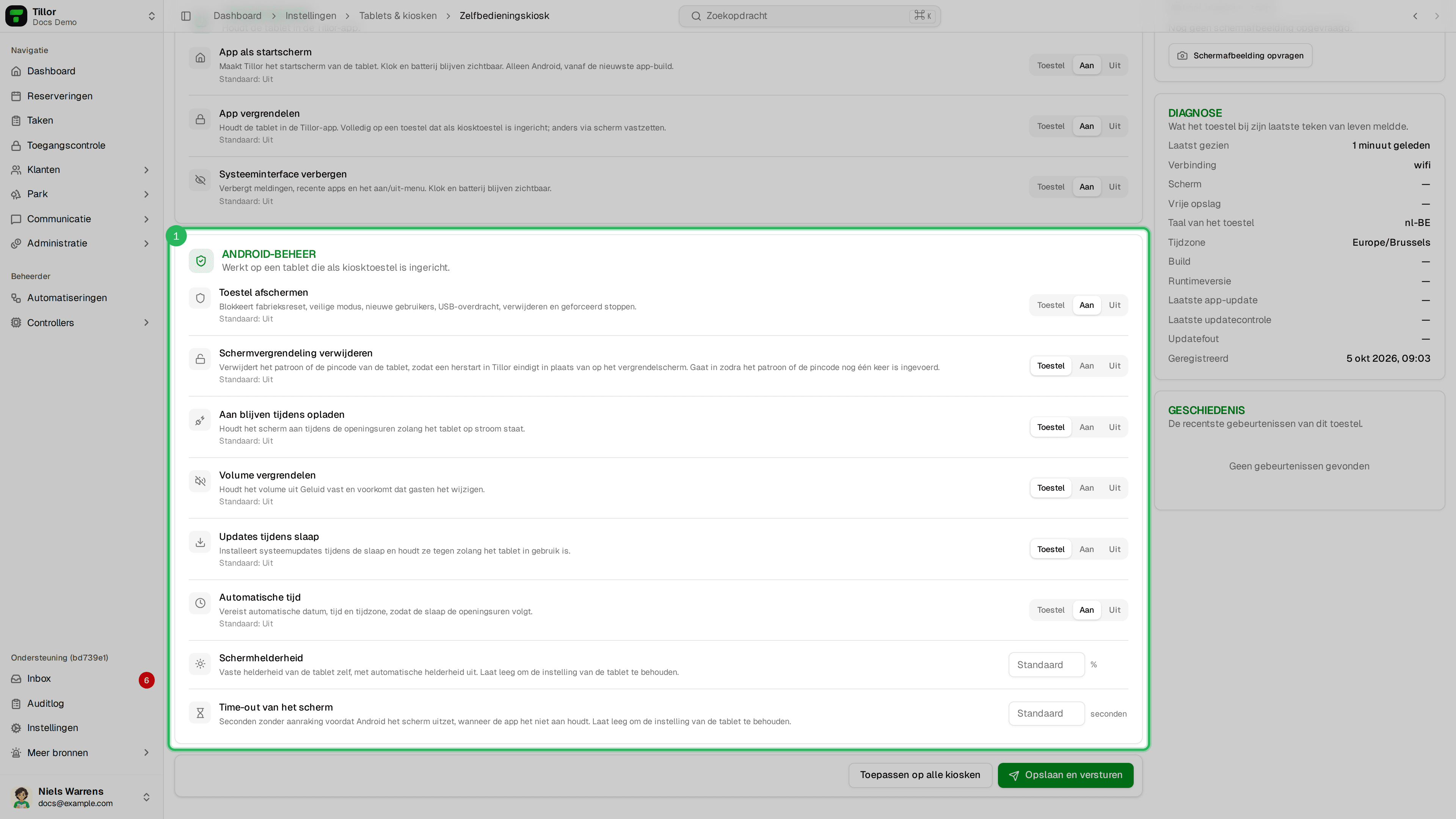
Task: Set Schermvergrendeling verwijderen to Aan
Action: click(x=1086, y=366)
